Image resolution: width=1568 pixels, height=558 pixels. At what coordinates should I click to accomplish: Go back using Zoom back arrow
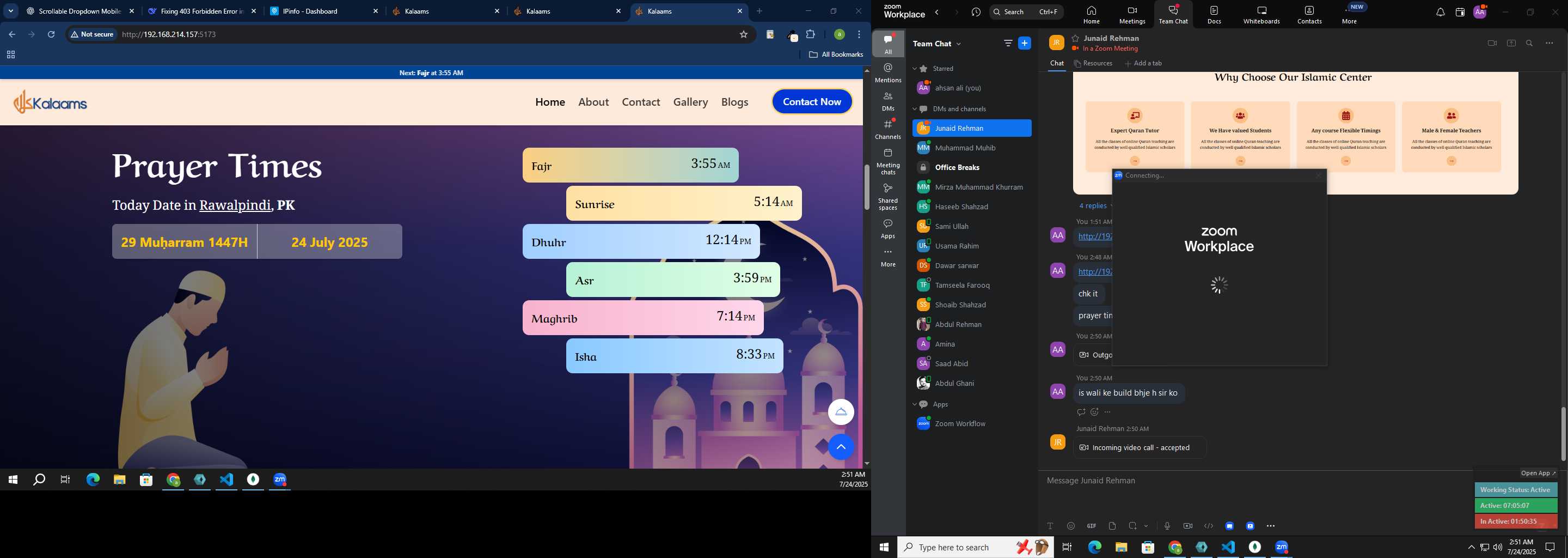pyautogui.click(x=937, y=12)
